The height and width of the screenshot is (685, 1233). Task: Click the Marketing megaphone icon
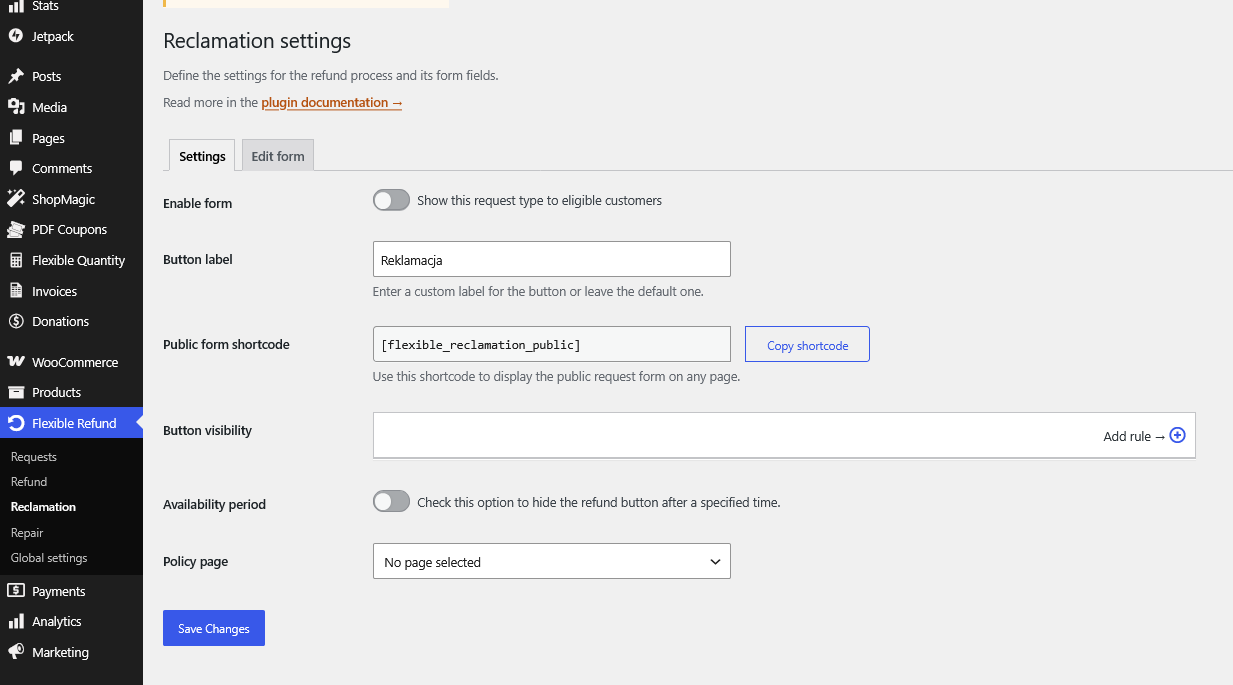click(16, 652)
